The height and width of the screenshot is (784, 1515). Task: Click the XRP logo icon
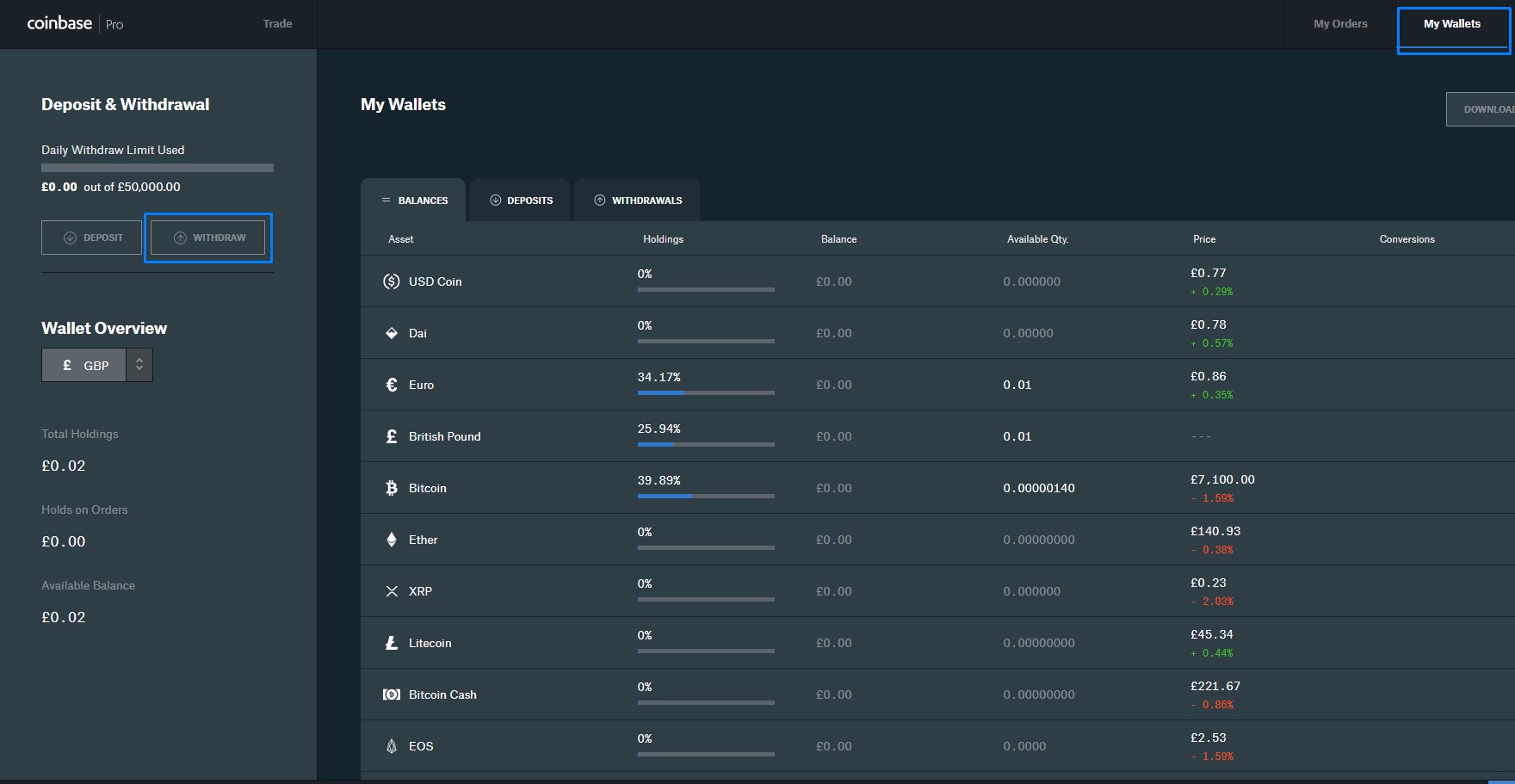tap(392, 591)
